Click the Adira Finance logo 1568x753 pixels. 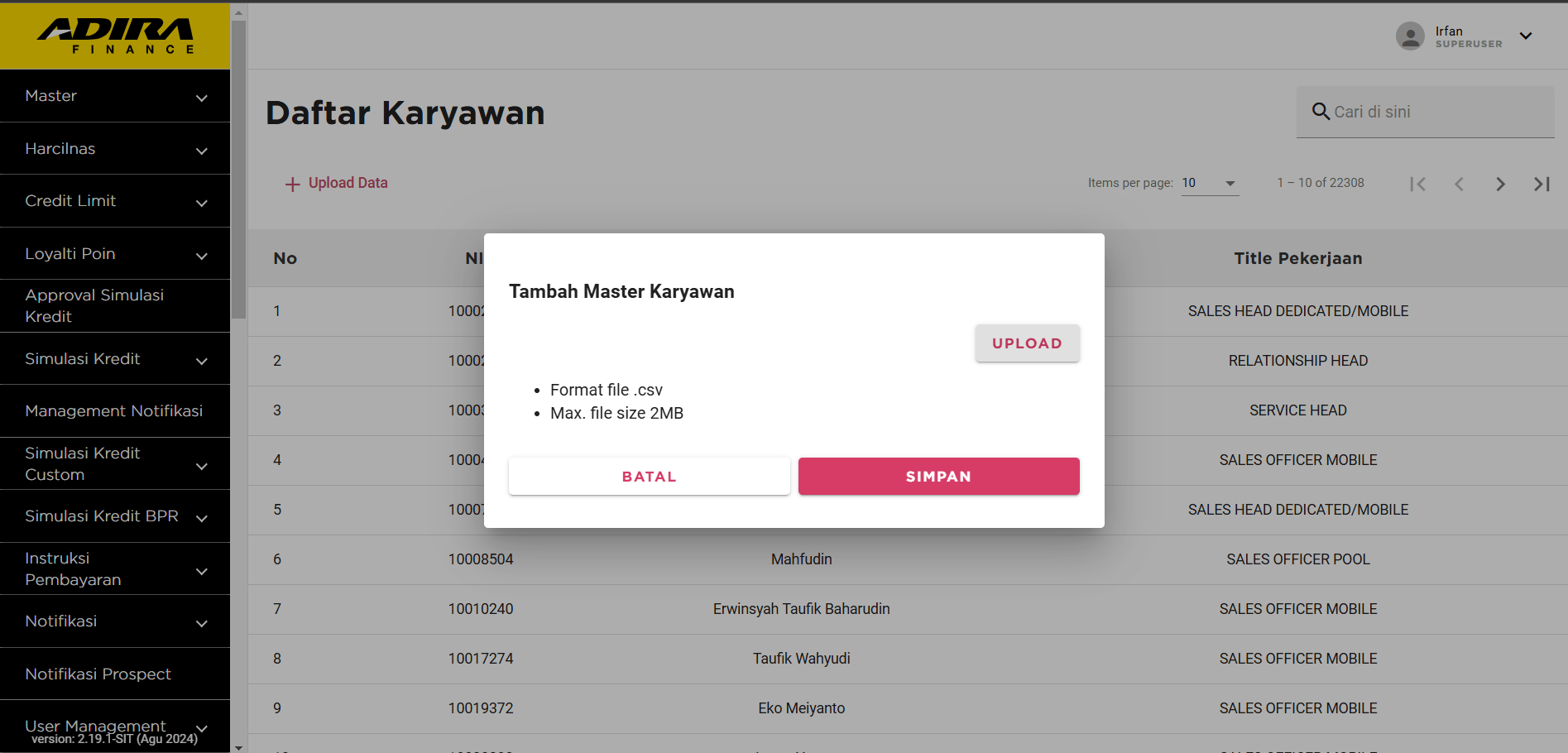[115, 36]
